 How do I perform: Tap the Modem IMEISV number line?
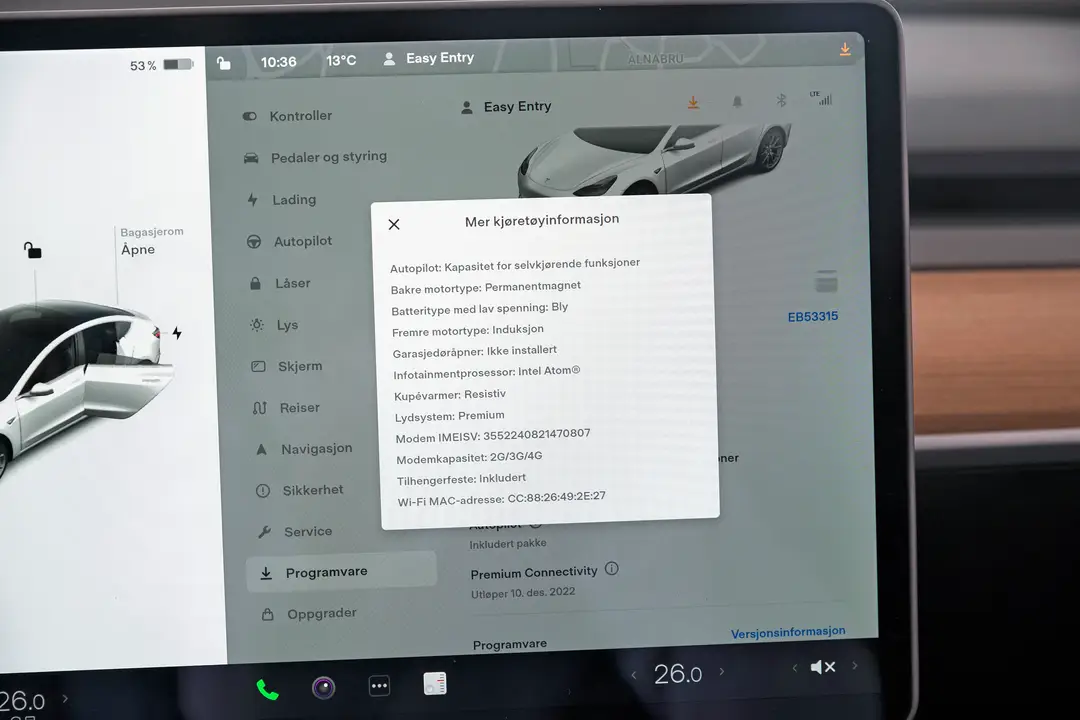click(492, 435)
